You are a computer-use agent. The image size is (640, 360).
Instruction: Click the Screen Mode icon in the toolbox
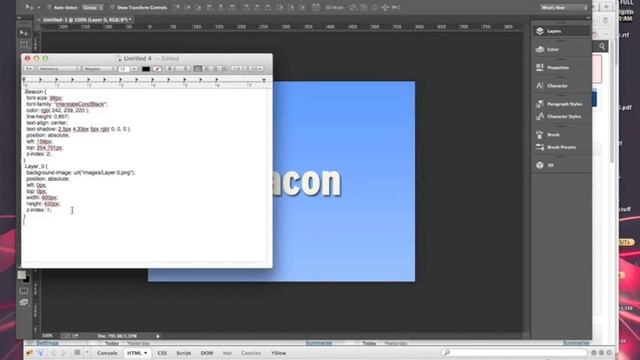[x=24, y=302]
